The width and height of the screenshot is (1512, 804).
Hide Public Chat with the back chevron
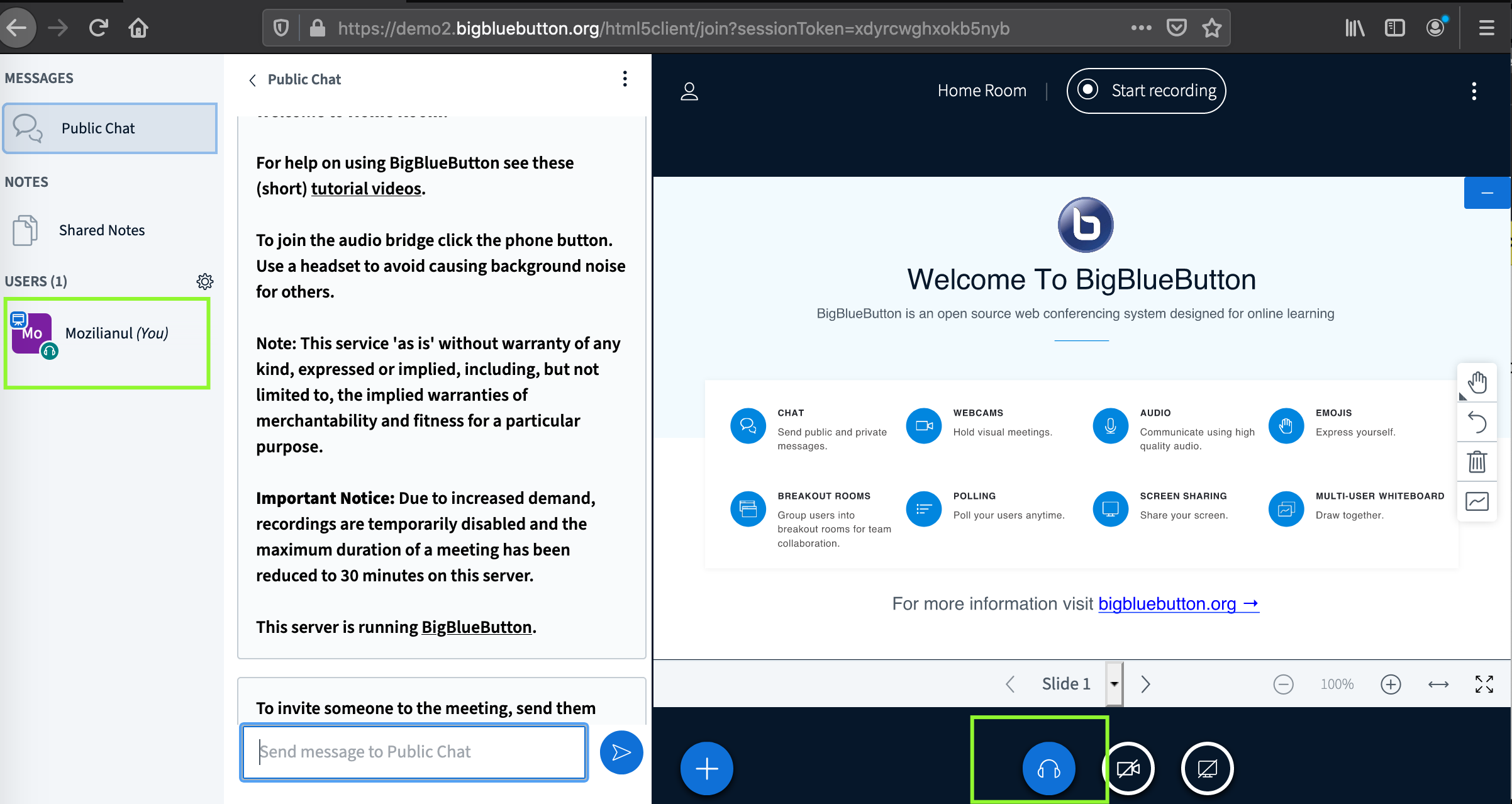click(x=252, y=80)
